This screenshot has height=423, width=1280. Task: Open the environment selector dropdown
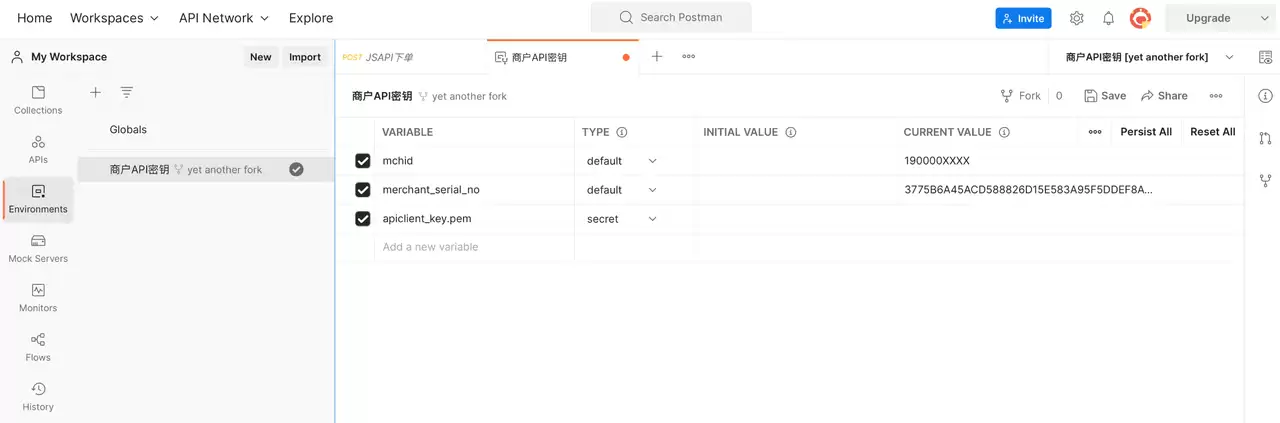point(1150,57)
